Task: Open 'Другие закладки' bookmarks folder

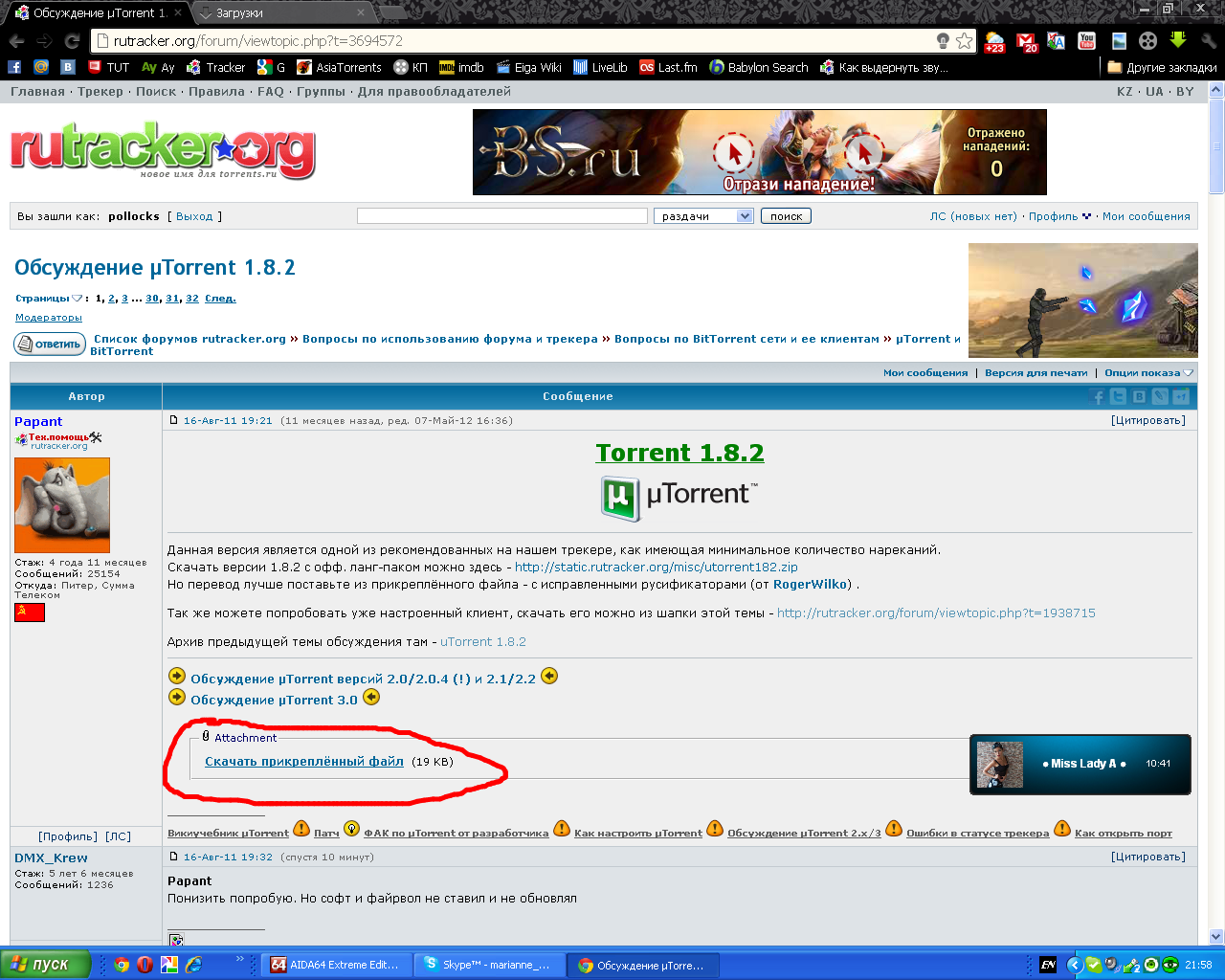Action: coord(1162,67)
